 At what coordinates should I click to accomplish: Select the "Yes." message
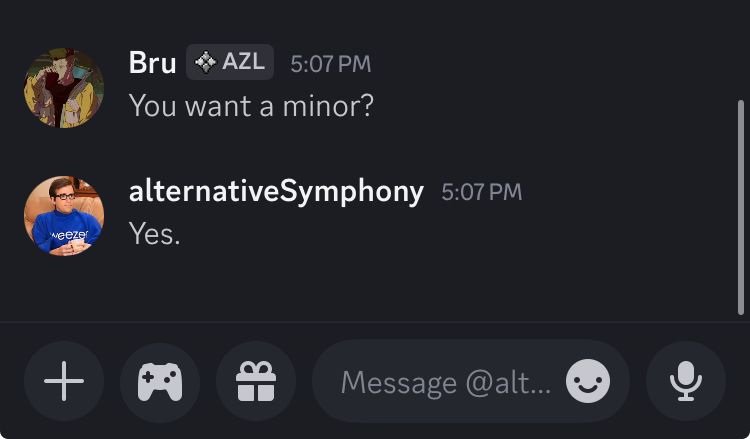[x=155, y=233]
